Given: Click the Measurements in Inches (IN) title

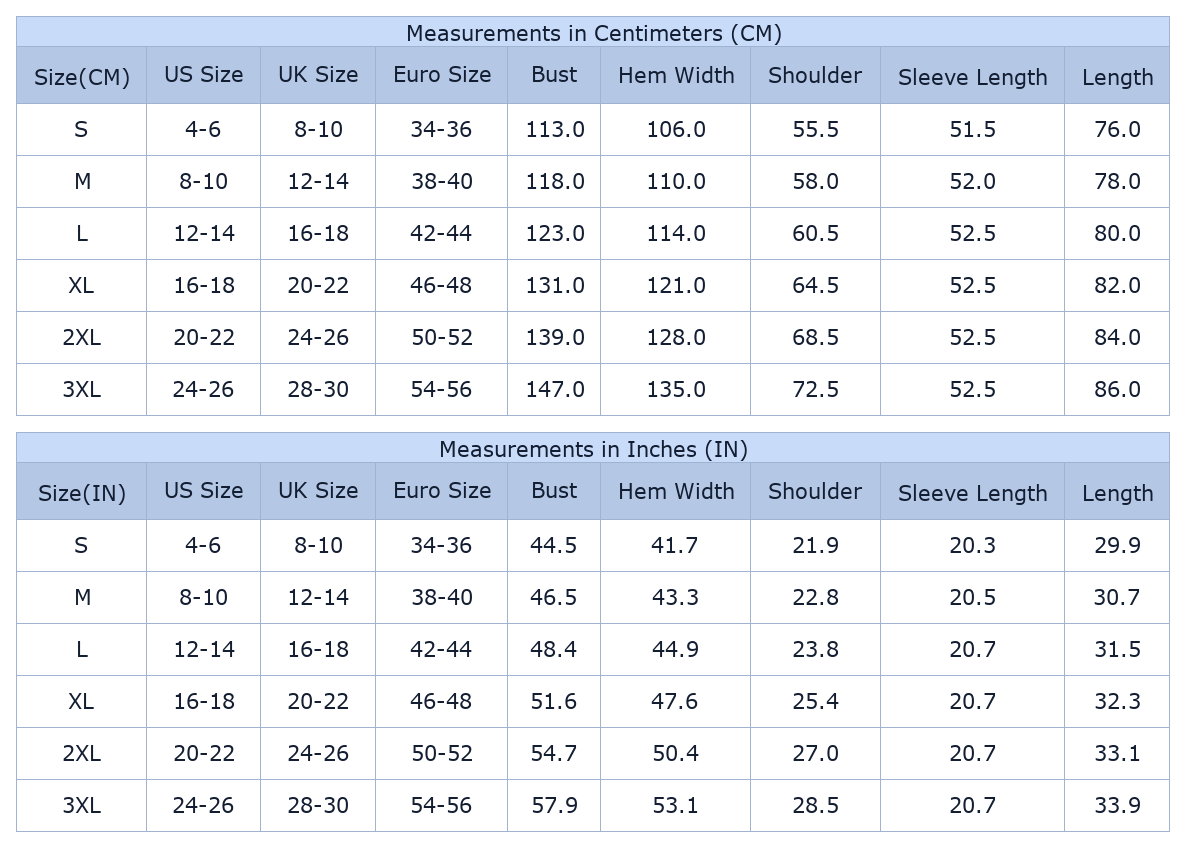Looking at the screenshot, I should 593,449.
